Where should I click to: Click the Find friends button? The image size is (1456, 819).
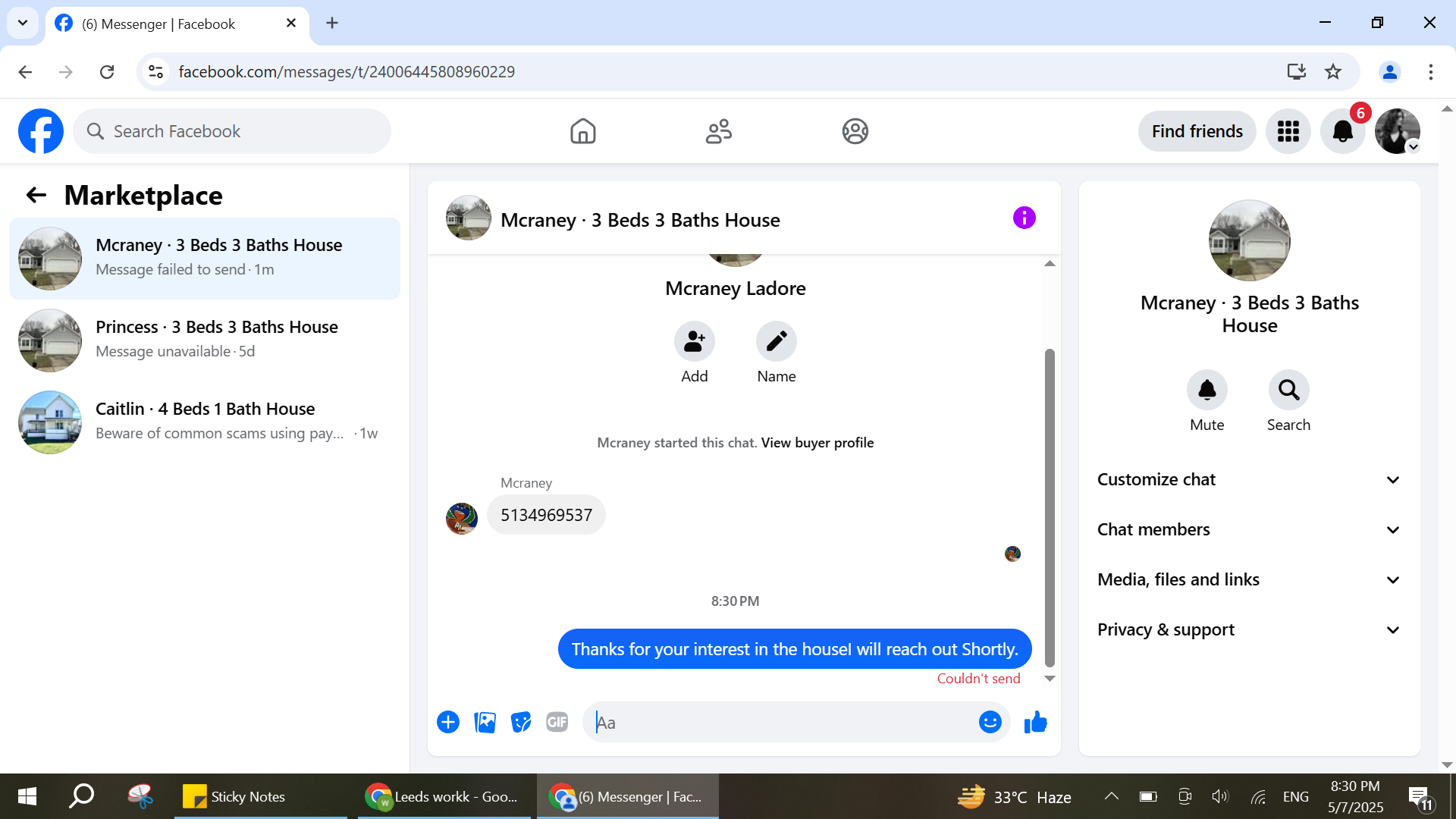[x=1197, y=131]
